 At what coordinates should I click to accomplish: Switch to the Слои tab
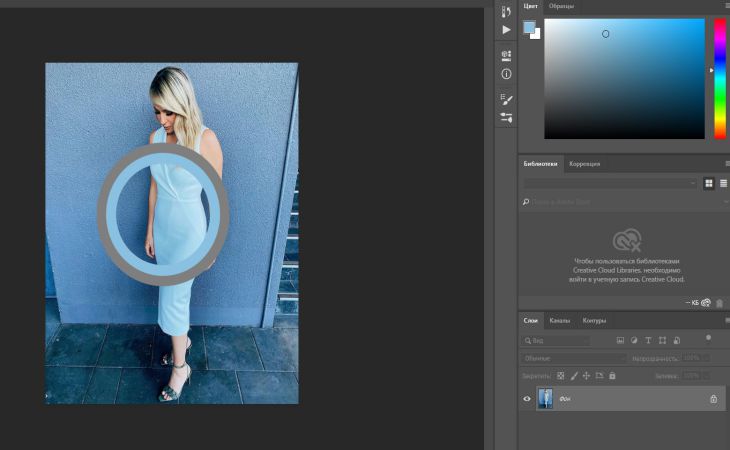pyautogui.click(x=530, y=321)
